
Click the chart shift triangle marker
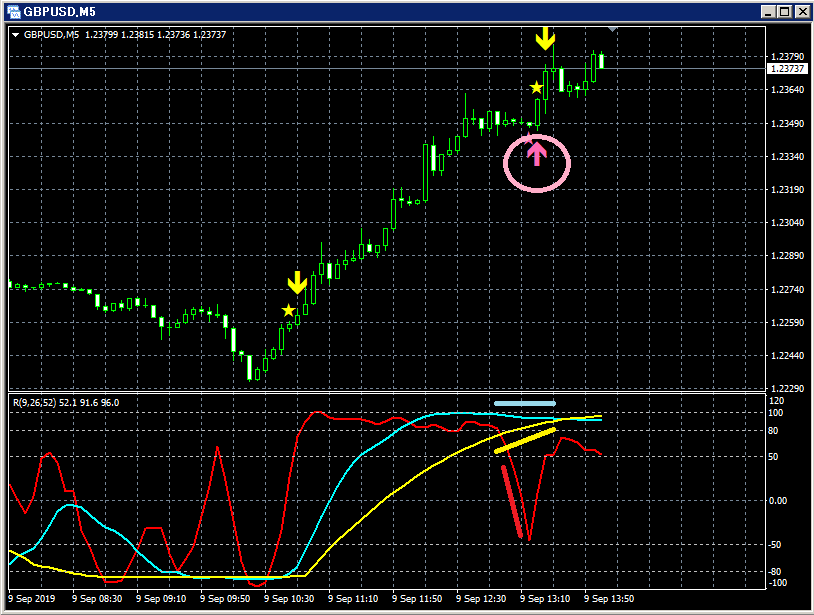pyautogui.click(x=613, y=29)
